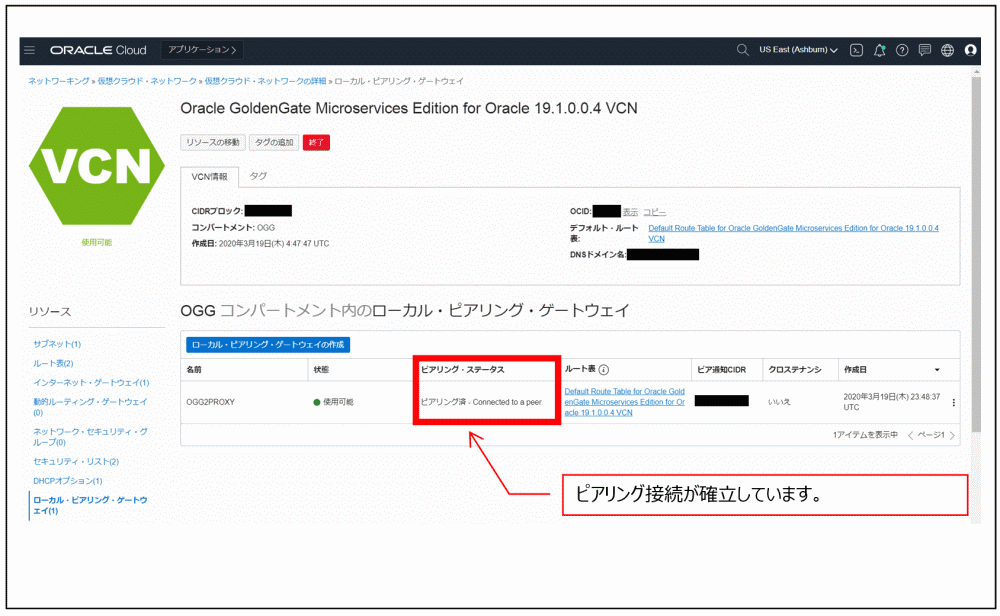
Task: Select ネットワーク・セキュリティ・グループ(0) resource
Action: click(91, 436)
